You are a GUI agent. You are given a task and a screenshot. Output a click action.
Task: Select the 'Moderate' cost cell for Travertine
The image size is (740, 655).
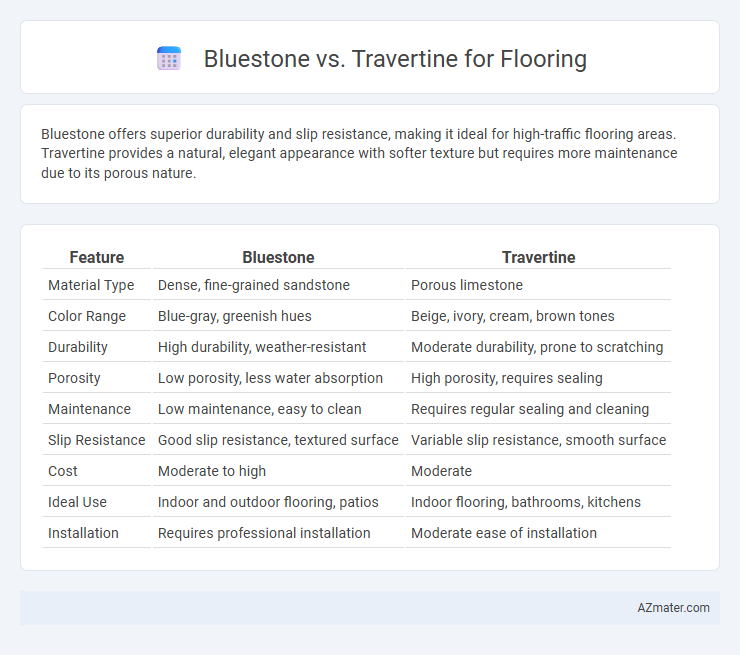441,471
